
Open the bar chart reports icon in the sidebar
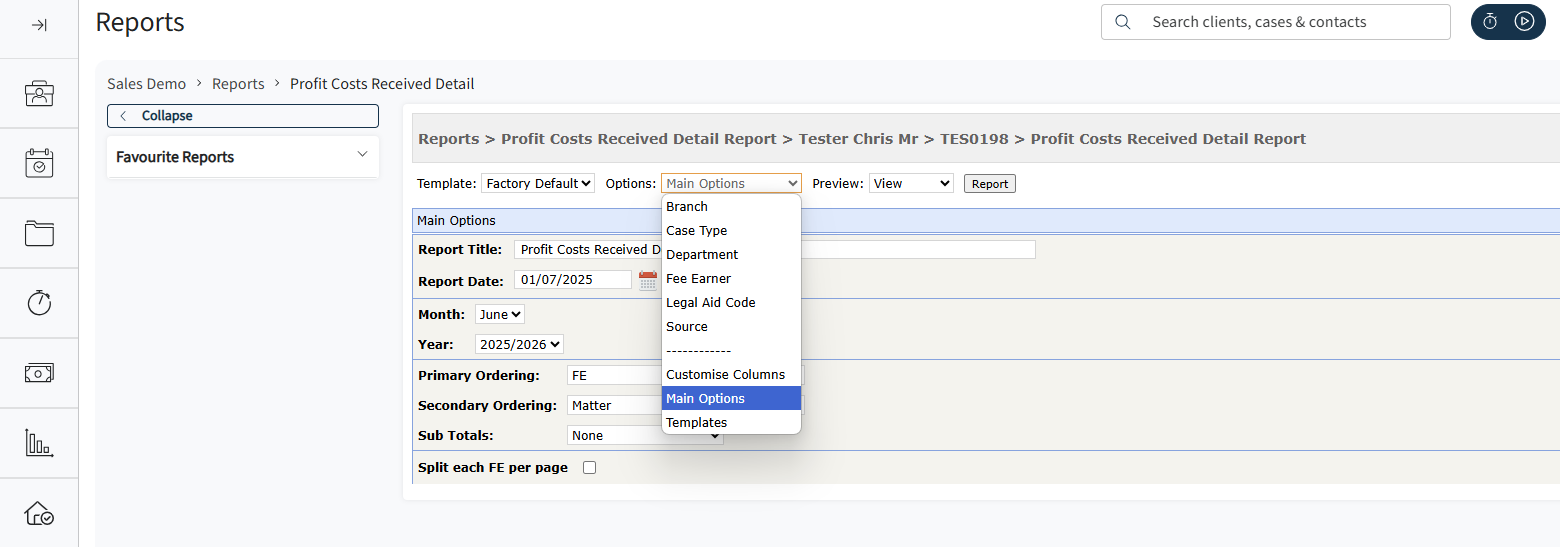click(39, 443)
